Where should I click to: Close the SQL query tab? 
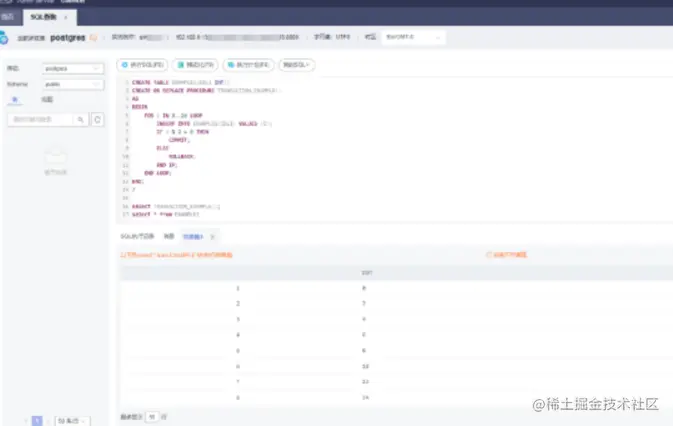[x=66, y=18]
